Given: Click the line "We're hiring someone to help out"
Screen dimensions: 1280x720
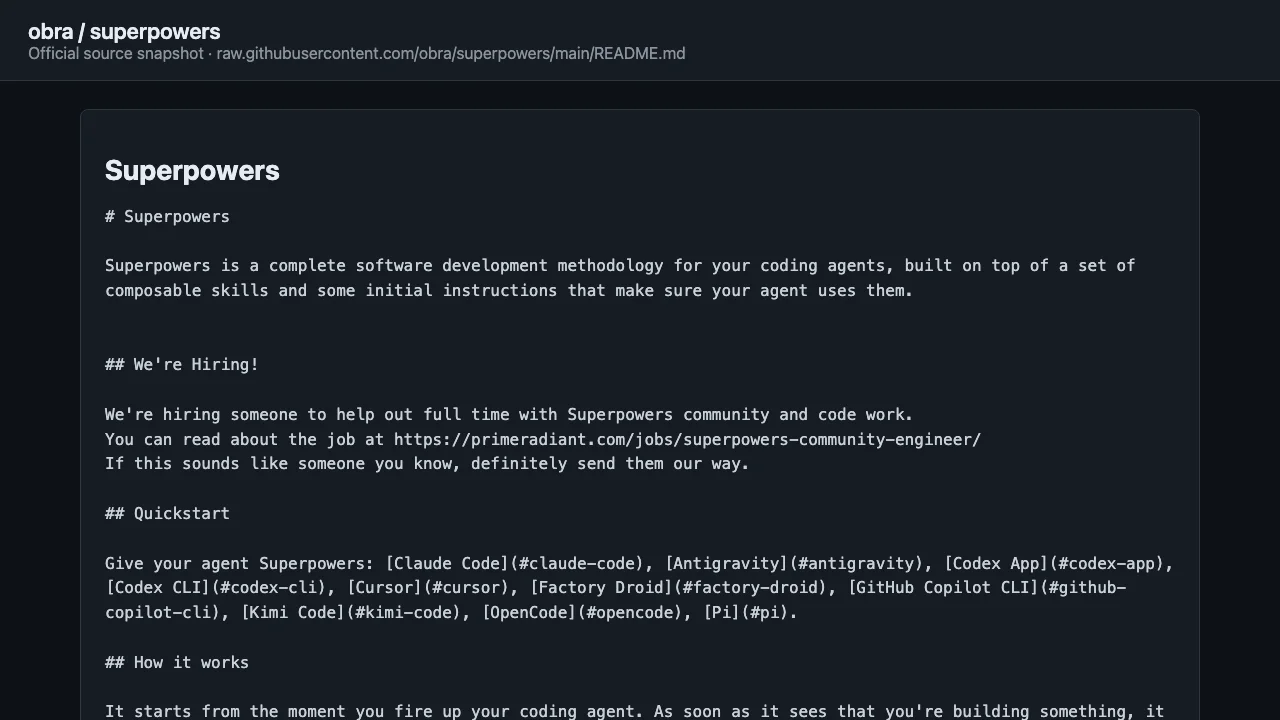Looking at the screenshot, I should [x=509, y=415].
